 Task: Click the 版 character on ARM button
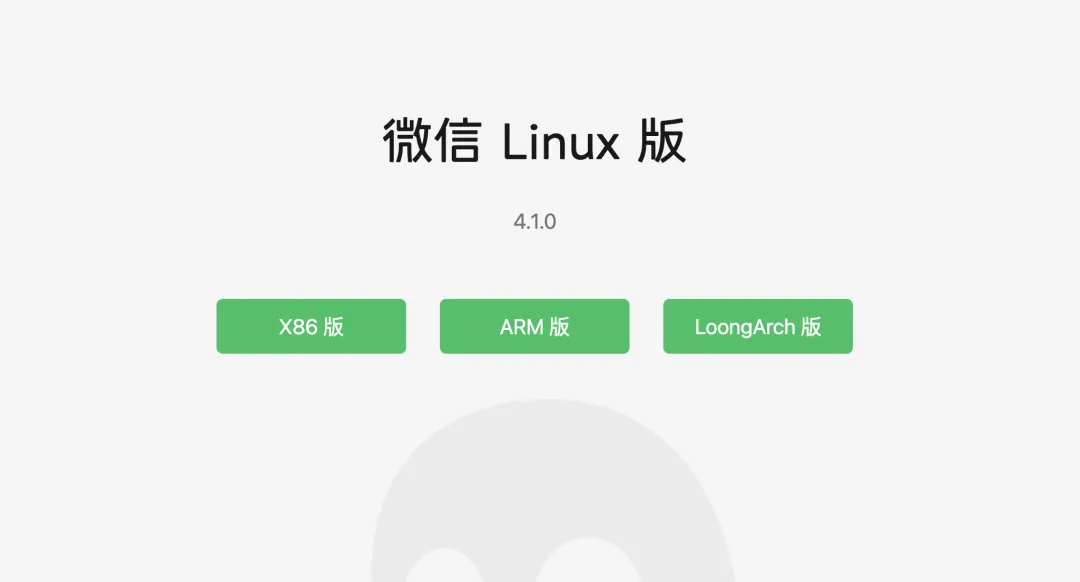click(559, 326)
